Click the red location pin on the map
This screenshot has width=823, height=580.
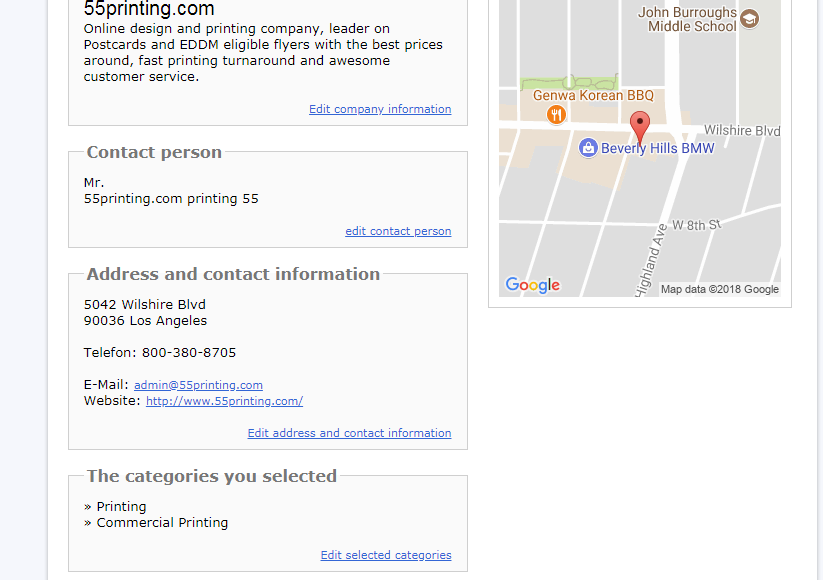point(640,128)
